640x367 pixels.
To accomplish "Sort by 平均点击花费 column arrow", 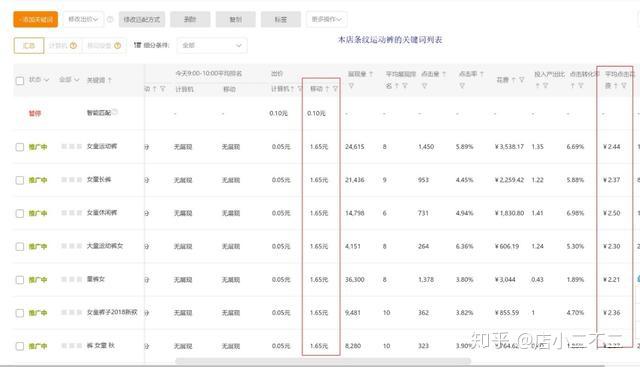I will click(x=616, y=86).
